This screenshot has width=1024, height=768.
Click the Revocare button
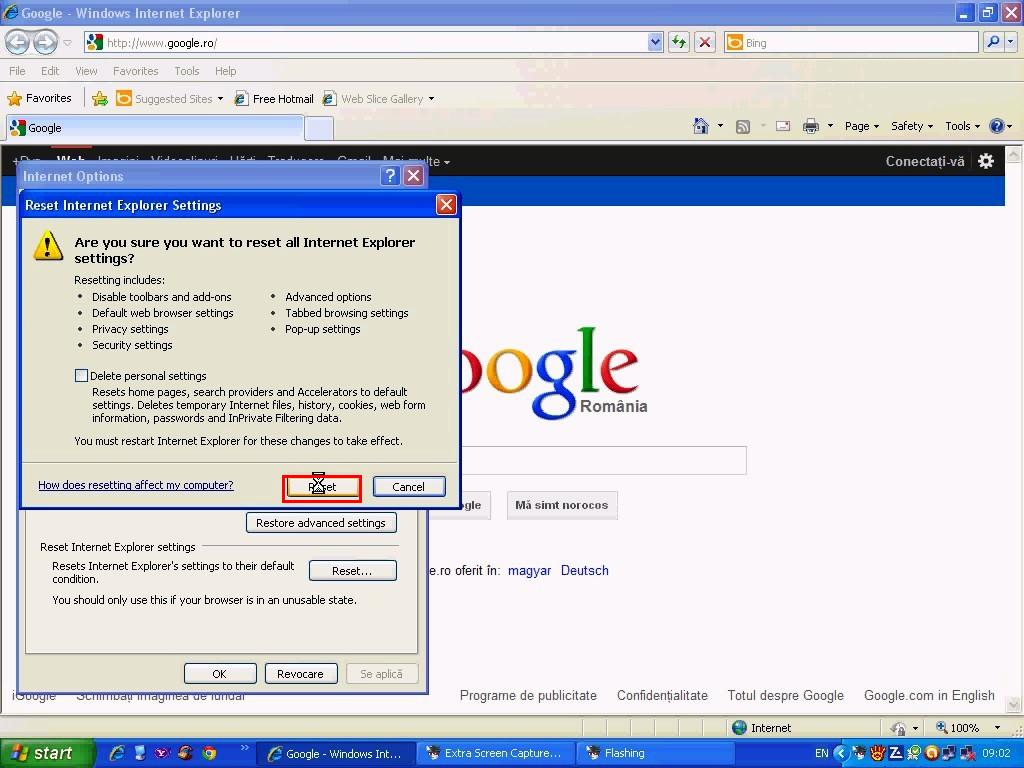coord(301,674)
